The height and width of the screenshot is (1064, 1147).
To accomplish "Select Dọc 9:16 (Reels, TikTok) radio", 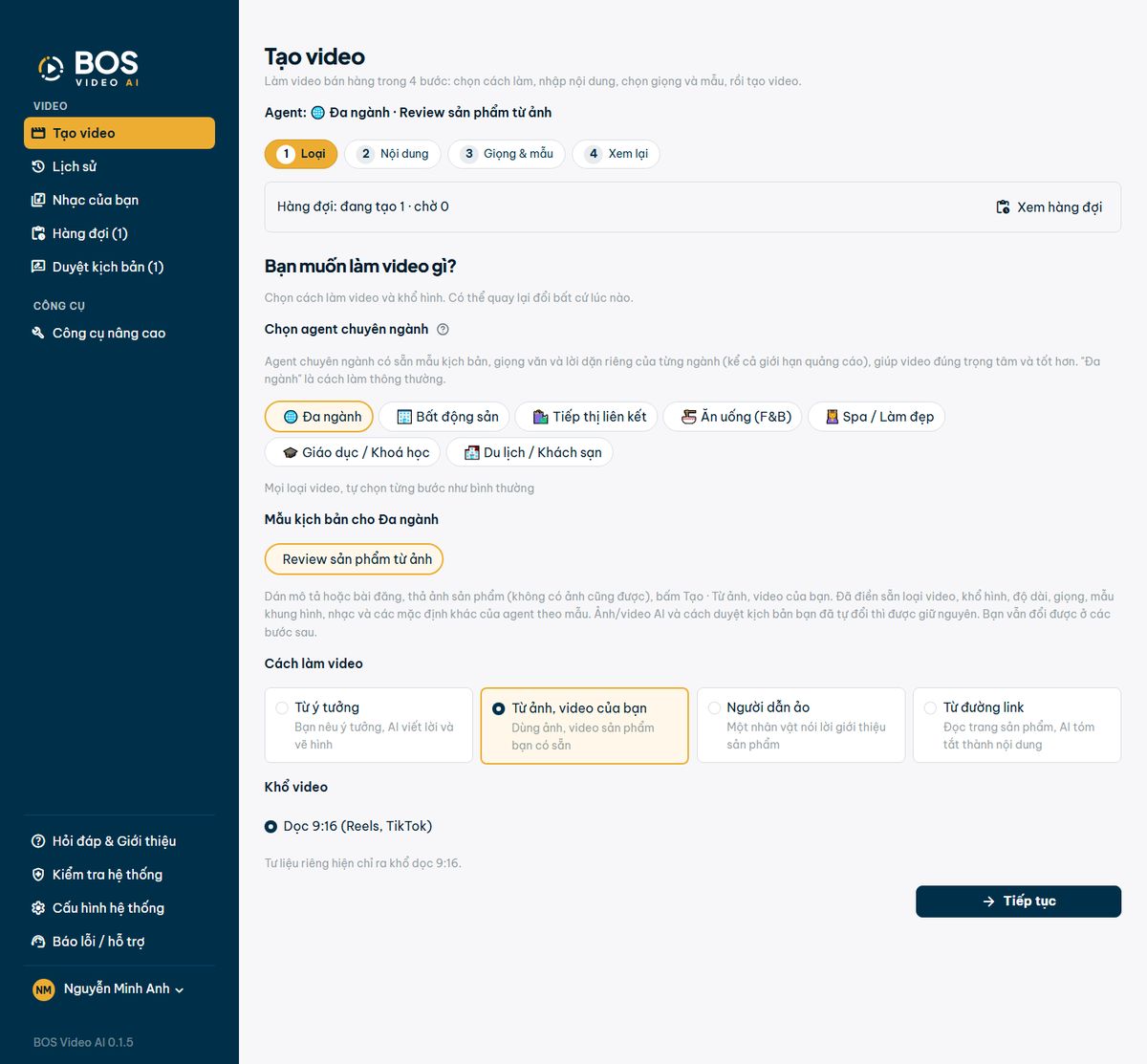I will (271, 827).
